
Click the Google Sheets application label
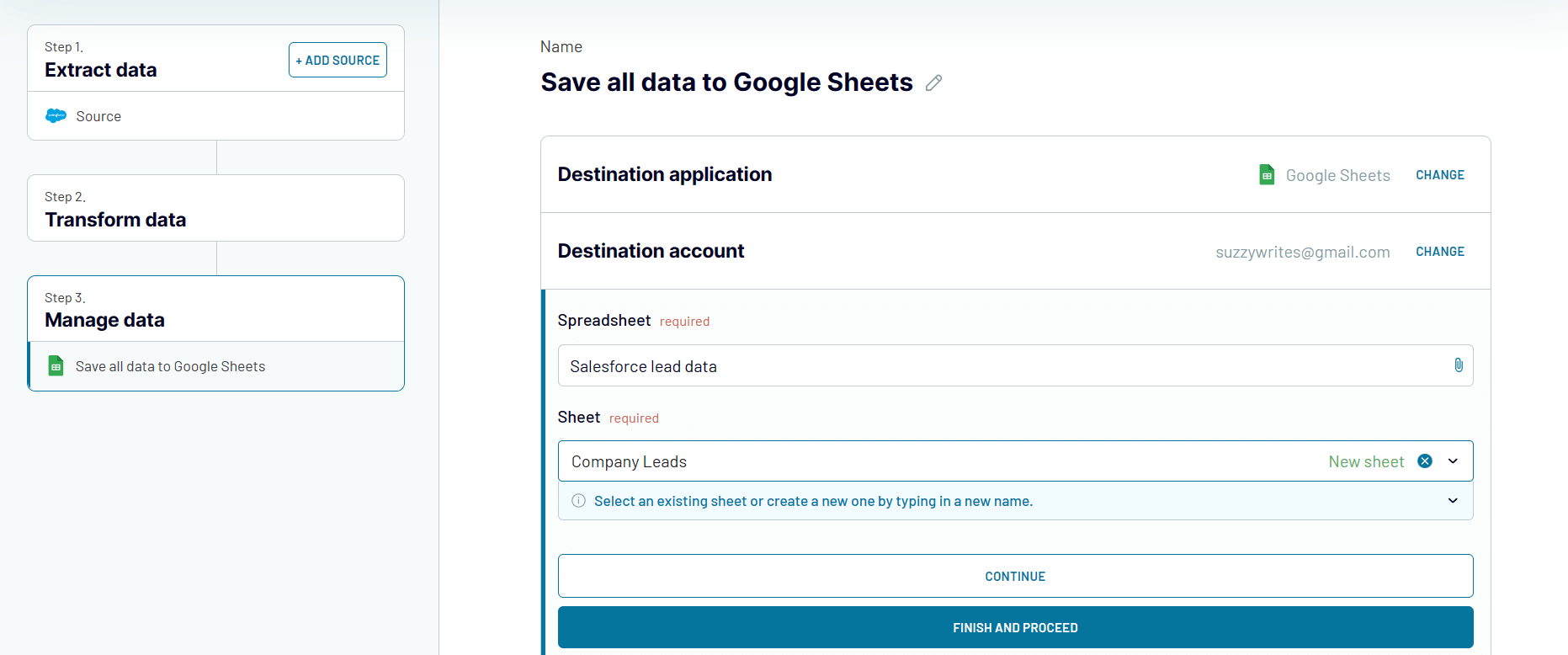[1337, 175]
